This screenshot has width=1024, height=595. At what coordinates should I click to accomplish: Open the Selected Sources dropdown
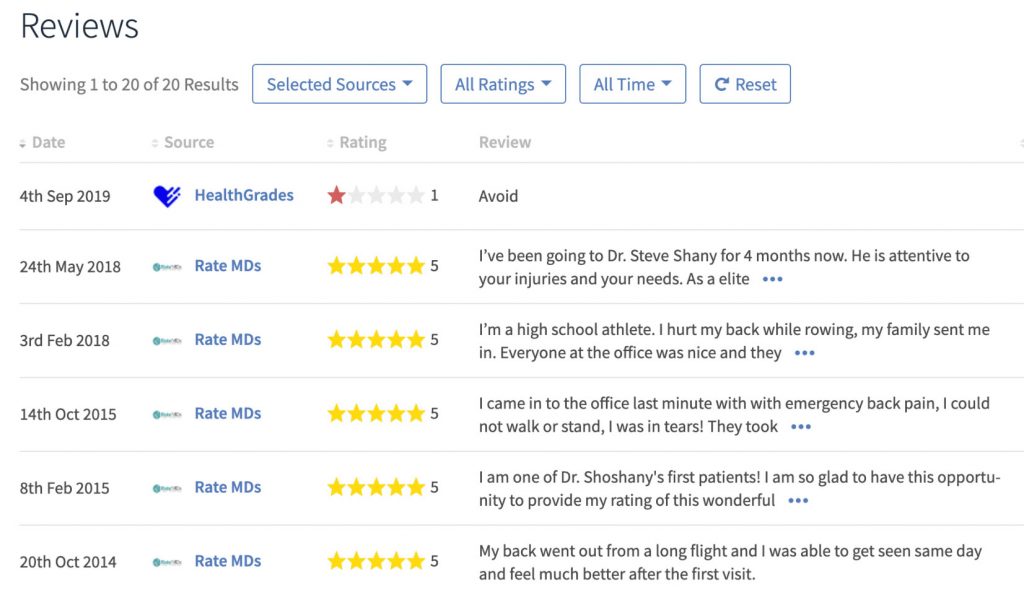(x=339, y=84)
